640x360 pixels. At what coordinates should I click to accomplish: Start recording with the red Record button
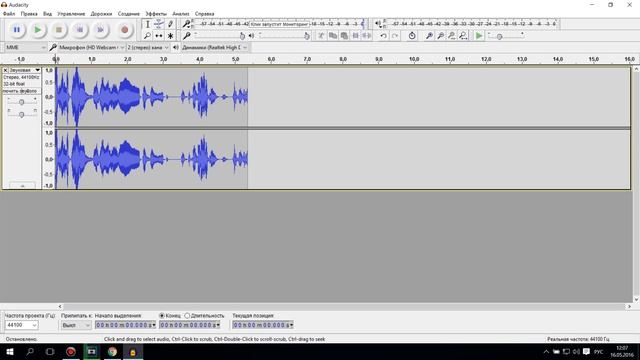point(124,30)
